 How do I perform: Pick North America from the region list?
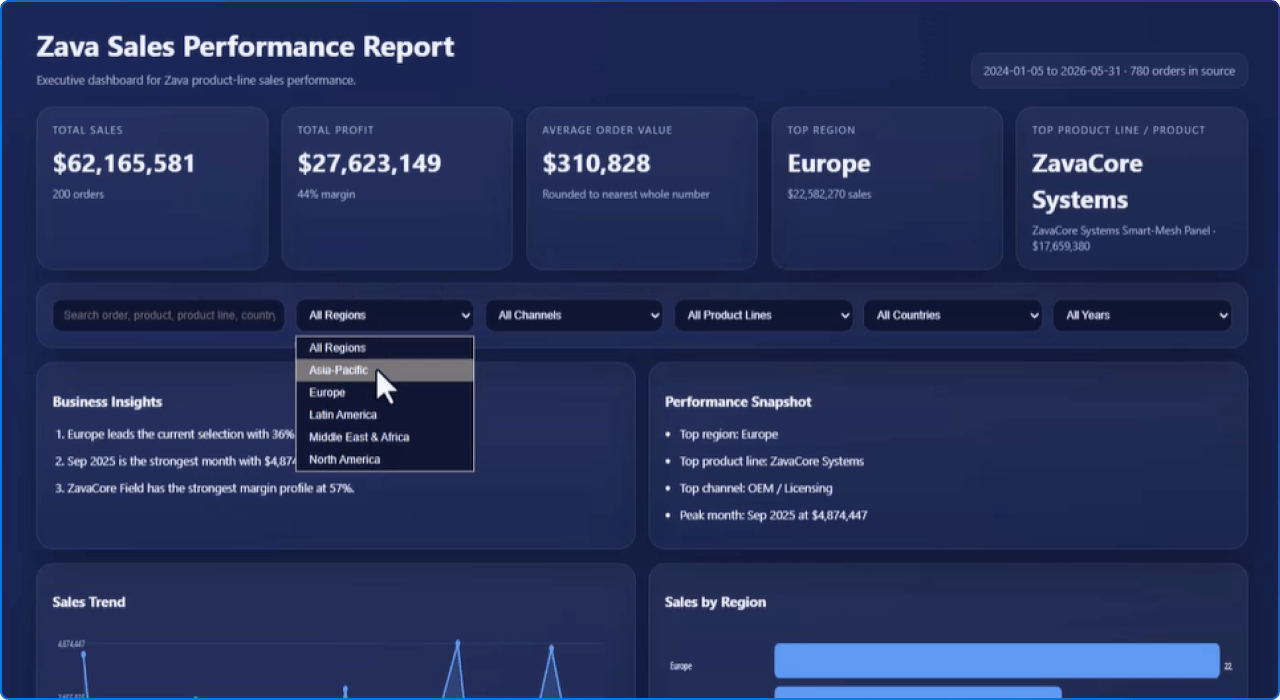coord(385,459)
